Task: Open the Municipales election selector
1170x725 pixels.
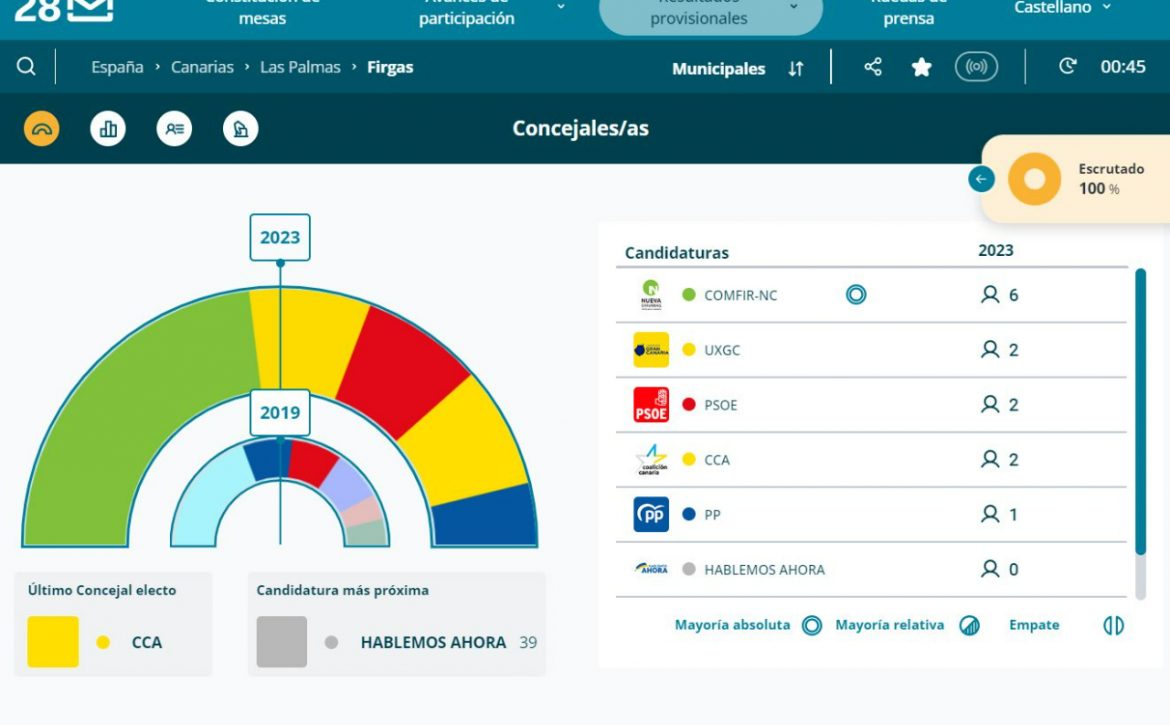Action: 719,69
